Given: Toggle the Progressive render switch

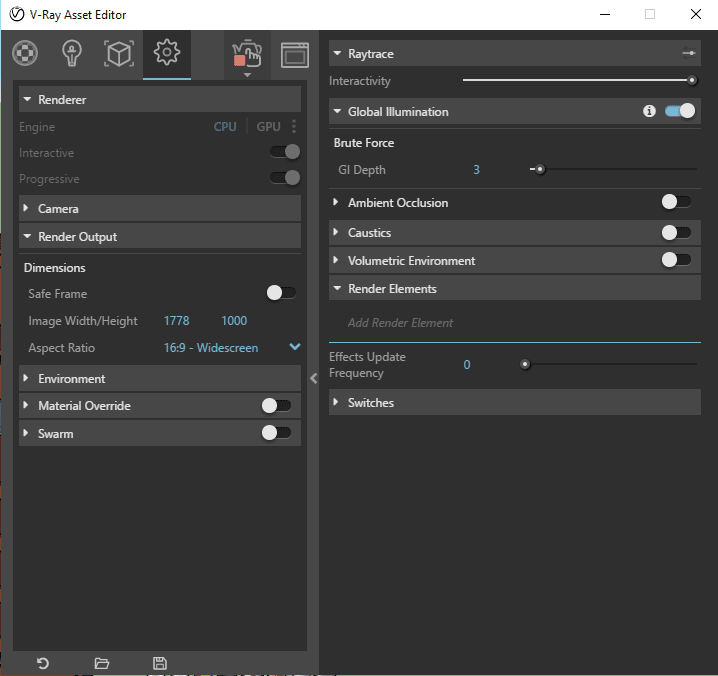Looking at the screenshot, I should pos(285,178).
